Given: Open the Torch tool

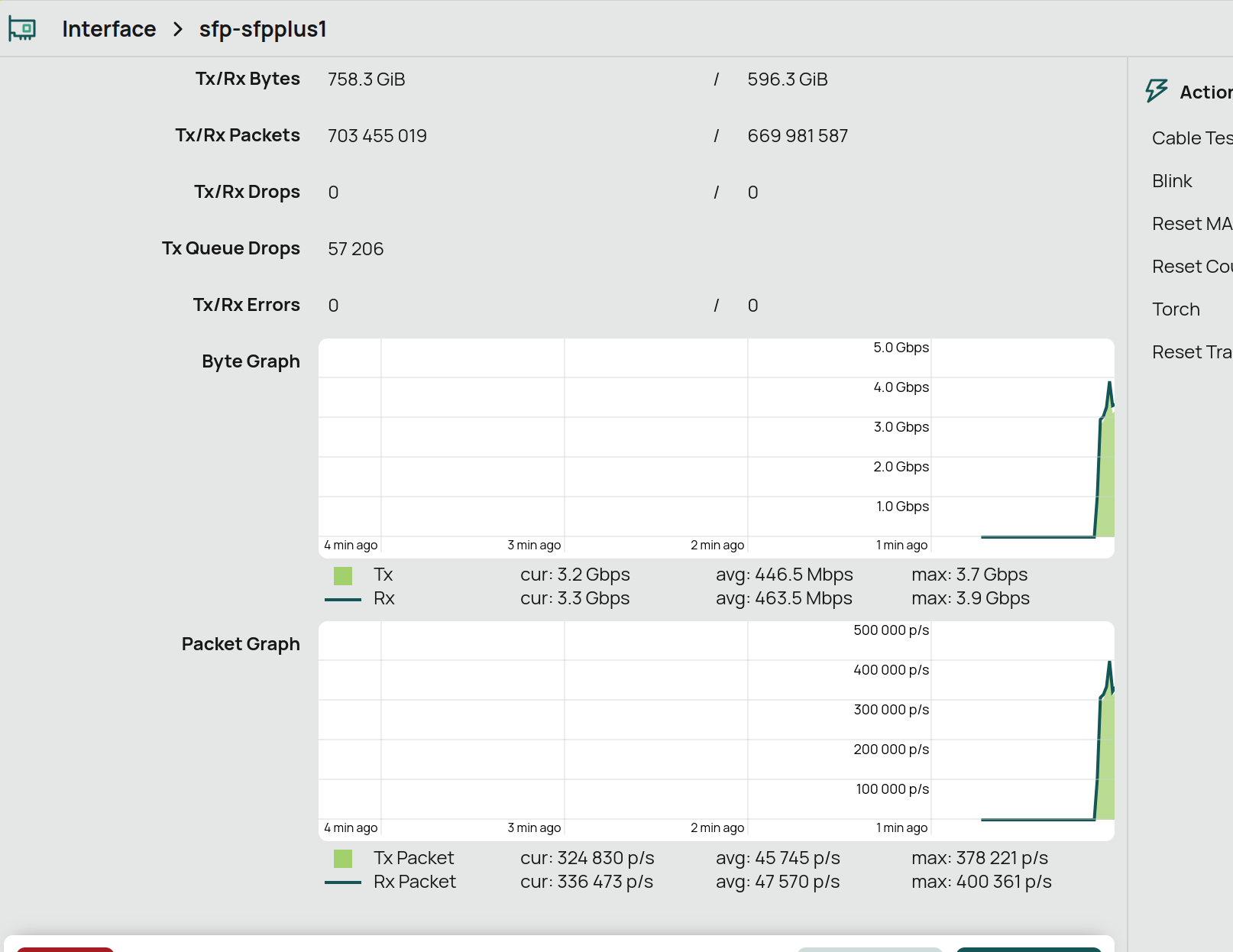Looking at the screenshot, I should tap(1176, 309).
